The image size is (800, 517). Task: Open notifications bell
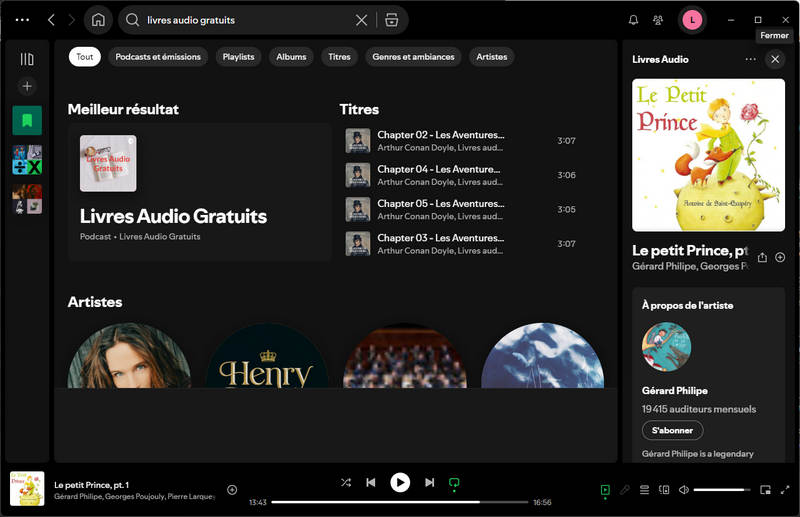pyautogui.click(x=633, y=20)
